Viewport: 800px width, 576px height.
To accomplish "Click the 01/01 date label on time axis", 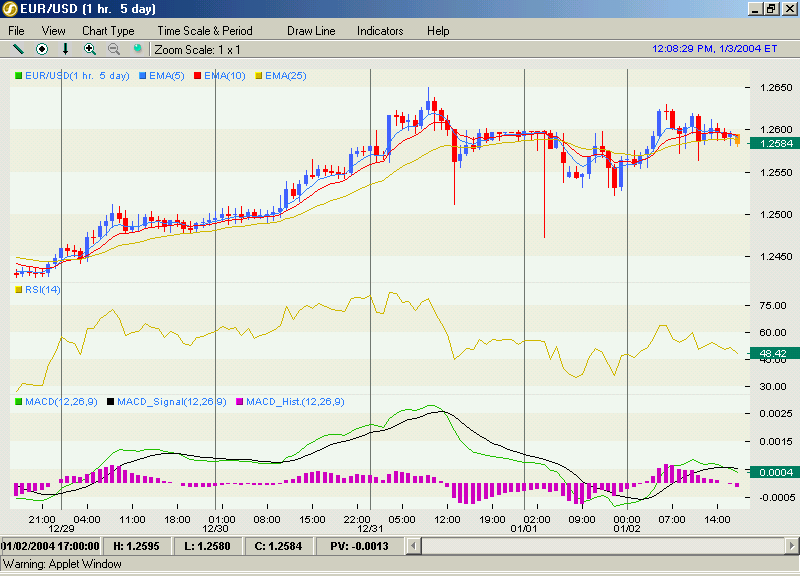I will click(x=523, y=529).
